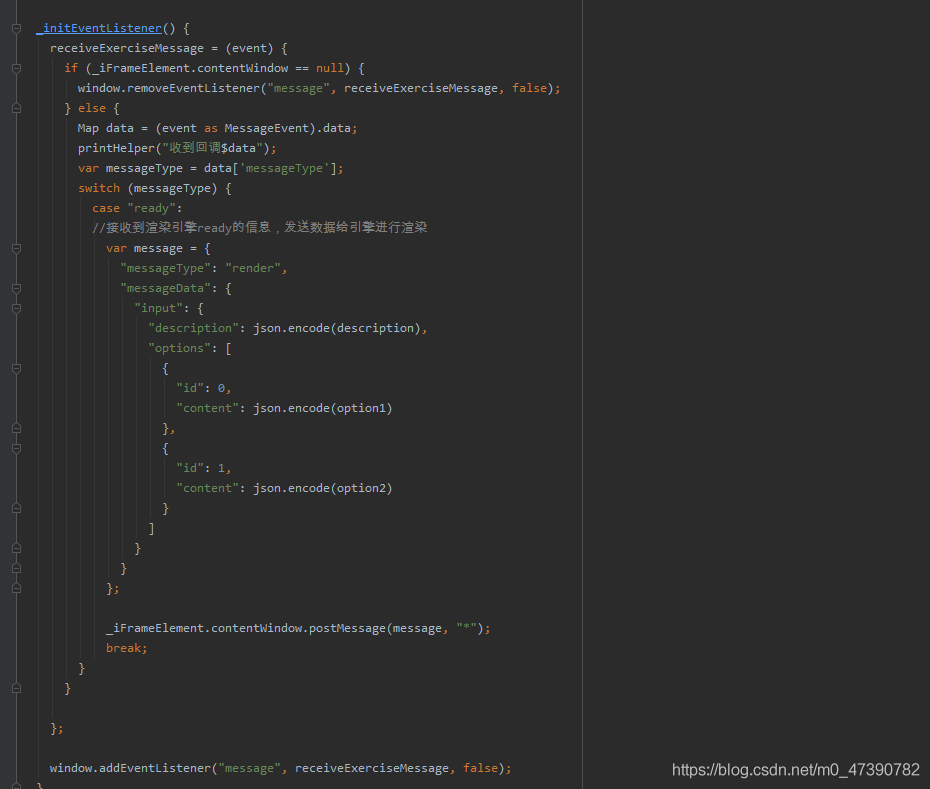The image size is (930, 789).
Task: Fold the var message object in gutter
Action: click(16, 248)
